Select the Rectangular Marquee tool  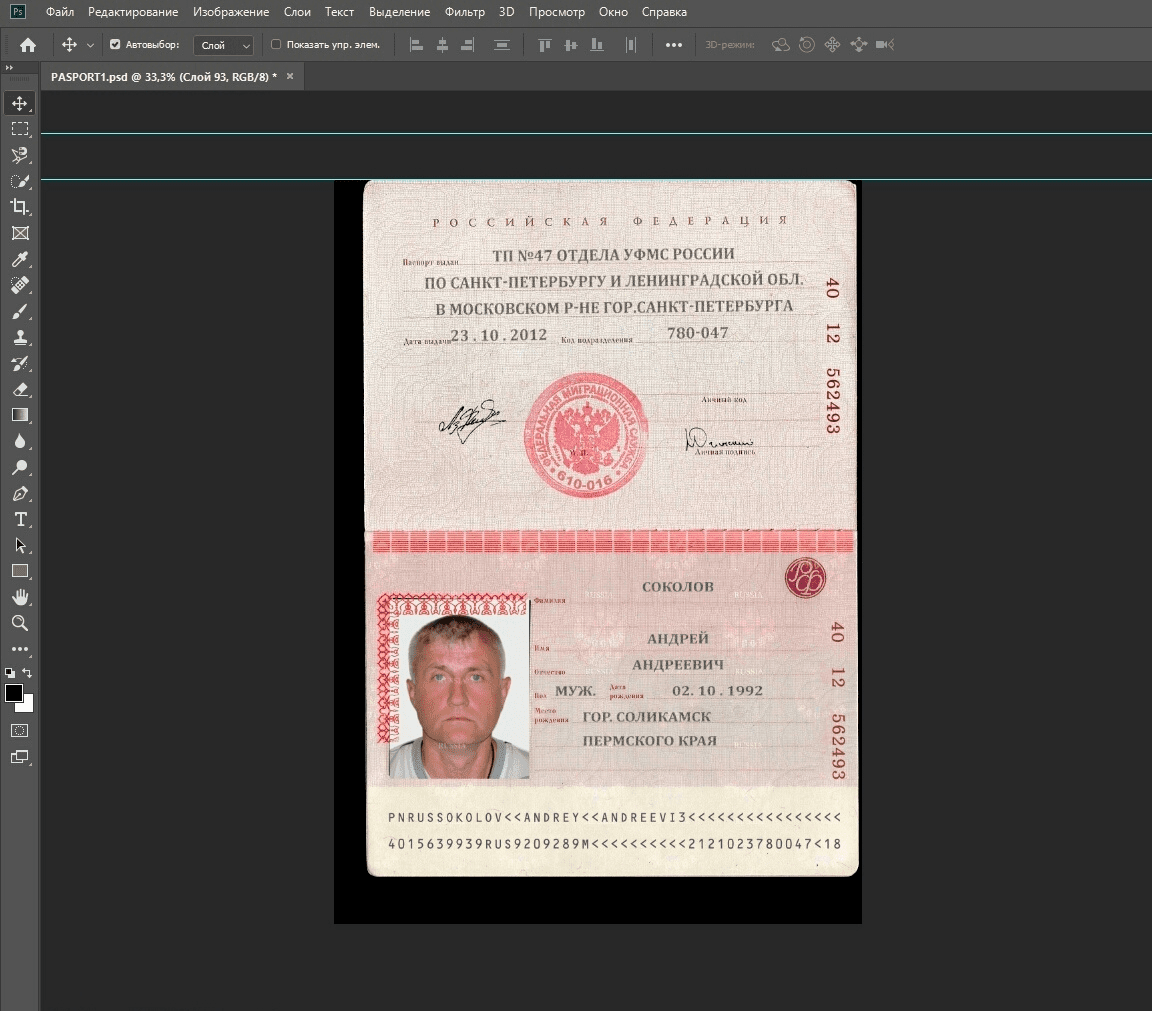point(20,129)
